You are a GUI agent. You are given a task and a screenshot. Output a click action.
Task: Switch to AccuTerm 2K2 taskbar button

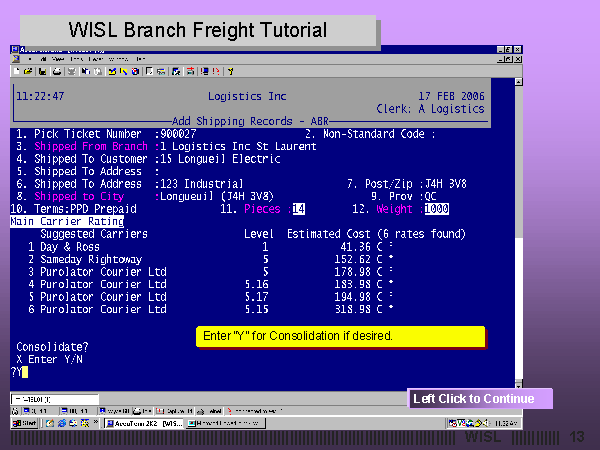(145, 423)
